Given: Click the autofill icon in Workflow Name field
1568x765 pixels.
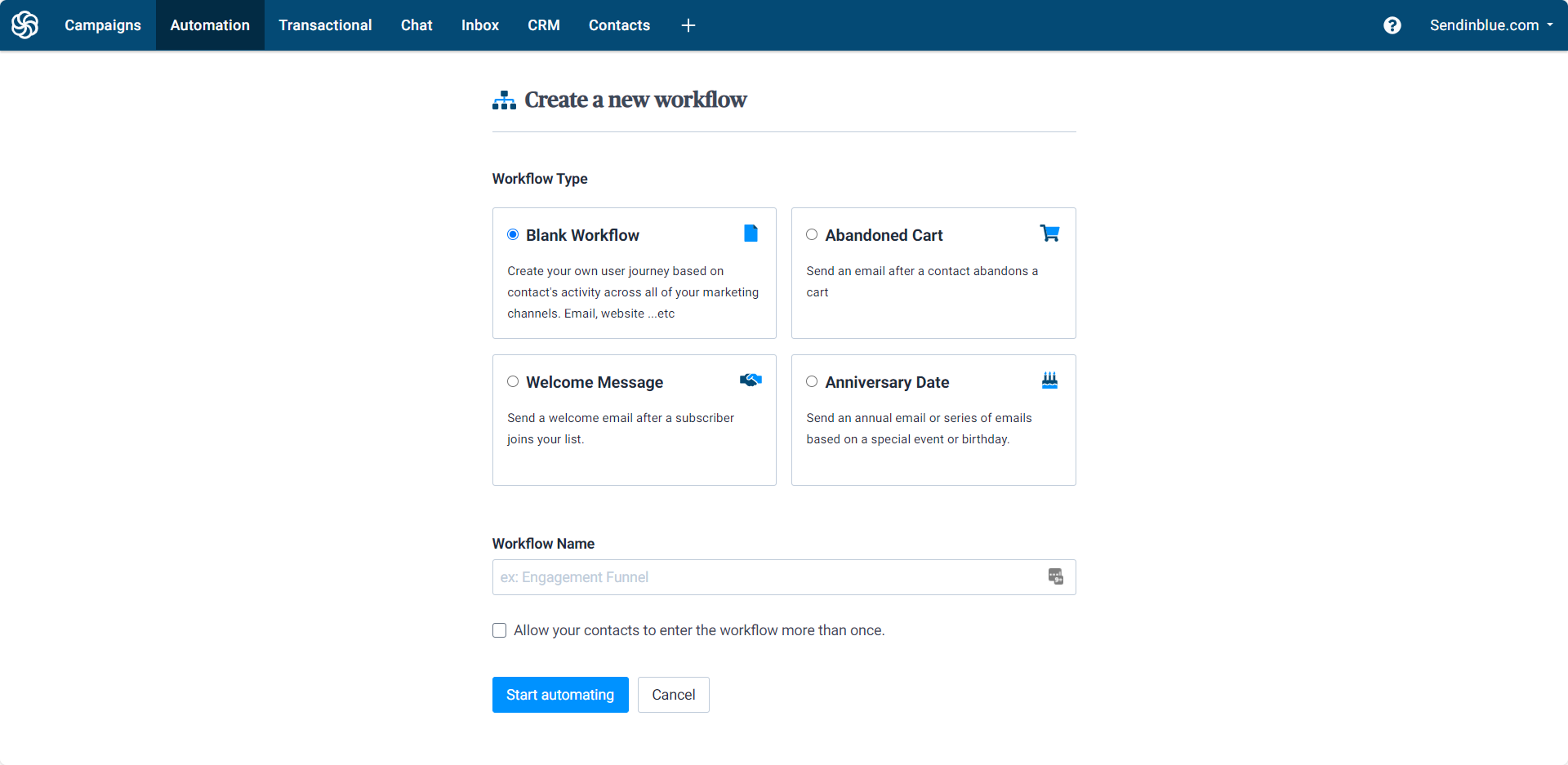Looking at the screenshot, I should [1056, 577].
